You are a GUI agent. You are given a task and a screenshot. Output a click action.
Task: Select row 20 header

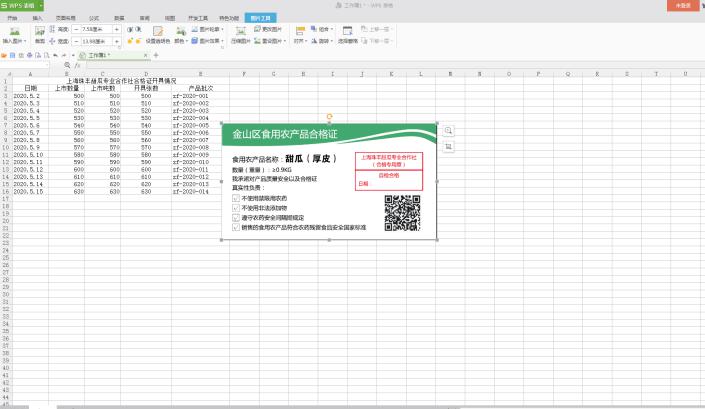(x=6, y=221)
